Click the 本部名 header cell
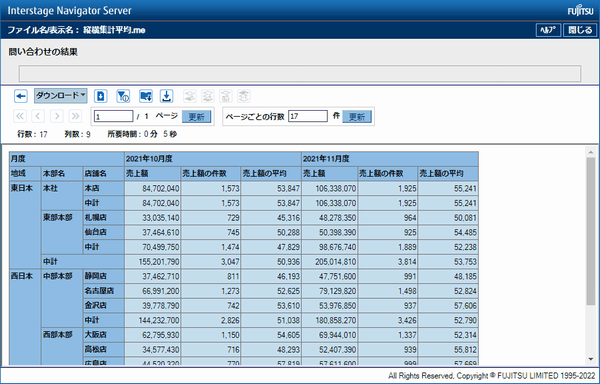 click(62, 174)
